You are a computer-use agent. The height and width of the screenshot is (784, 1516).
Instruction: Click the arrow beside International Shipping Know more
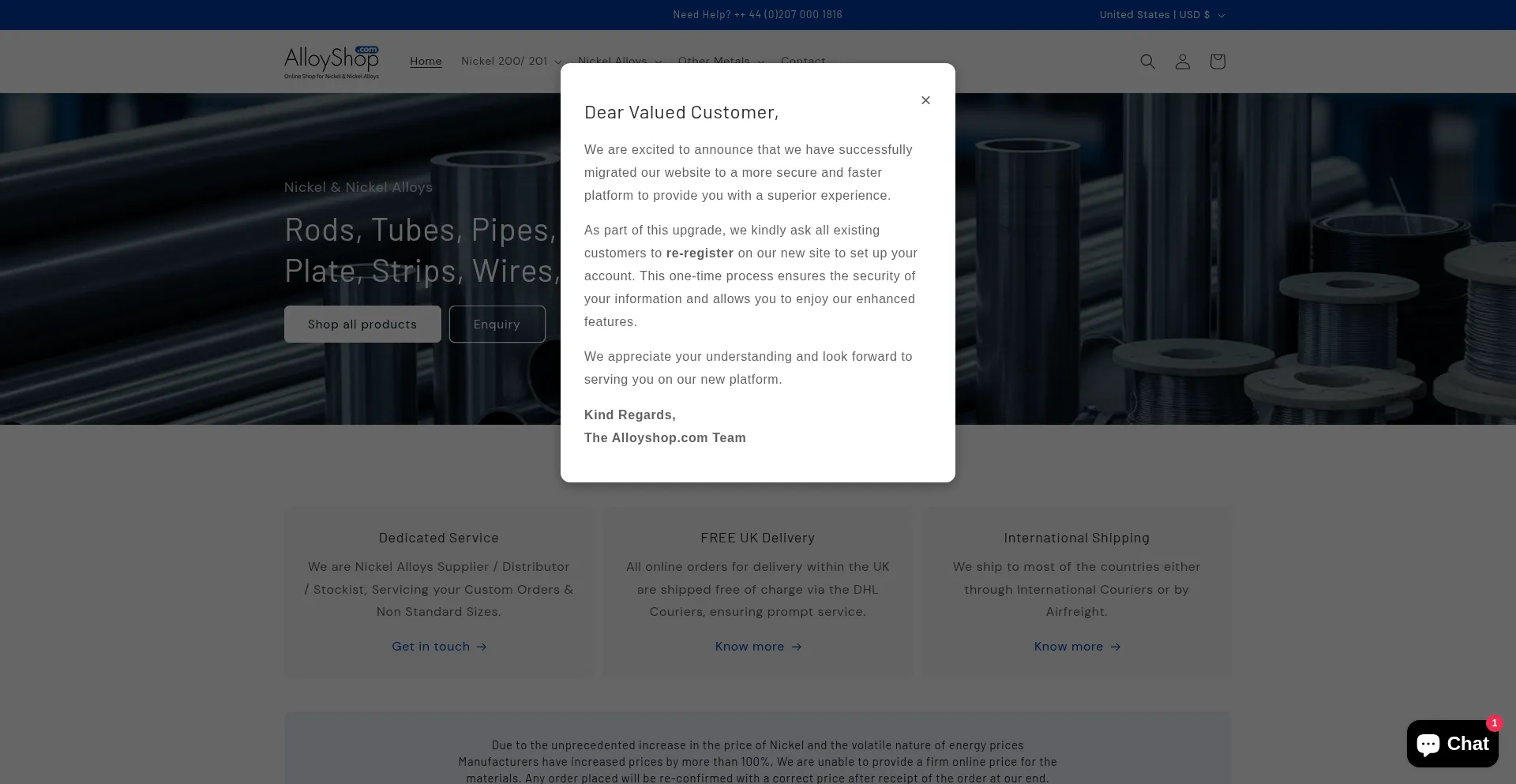(x=1116, y=647)
